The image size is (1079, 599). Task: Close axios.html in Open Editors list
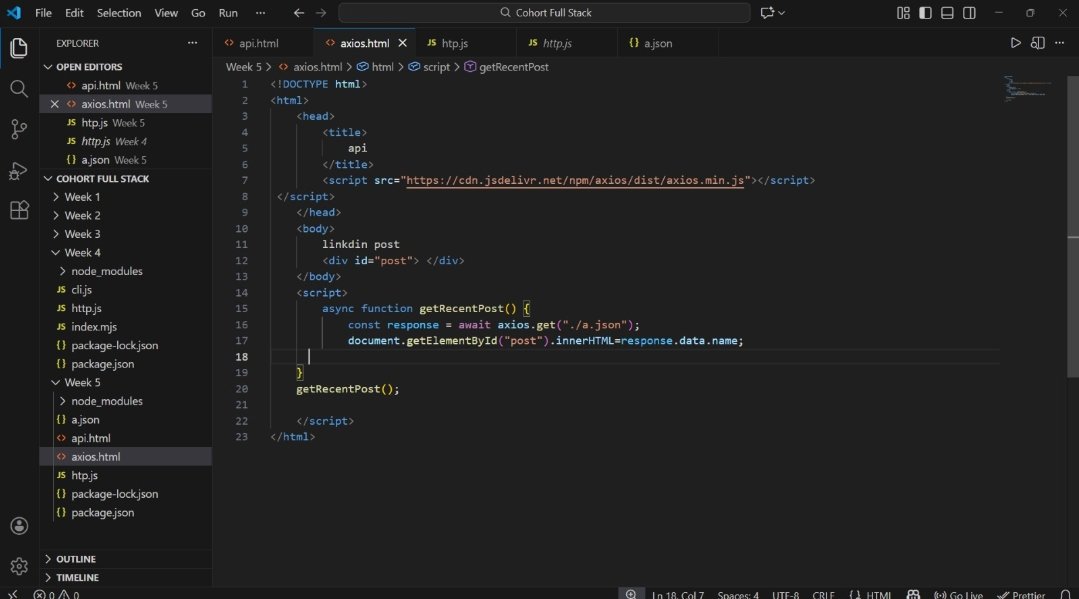[x=54, y=104]
